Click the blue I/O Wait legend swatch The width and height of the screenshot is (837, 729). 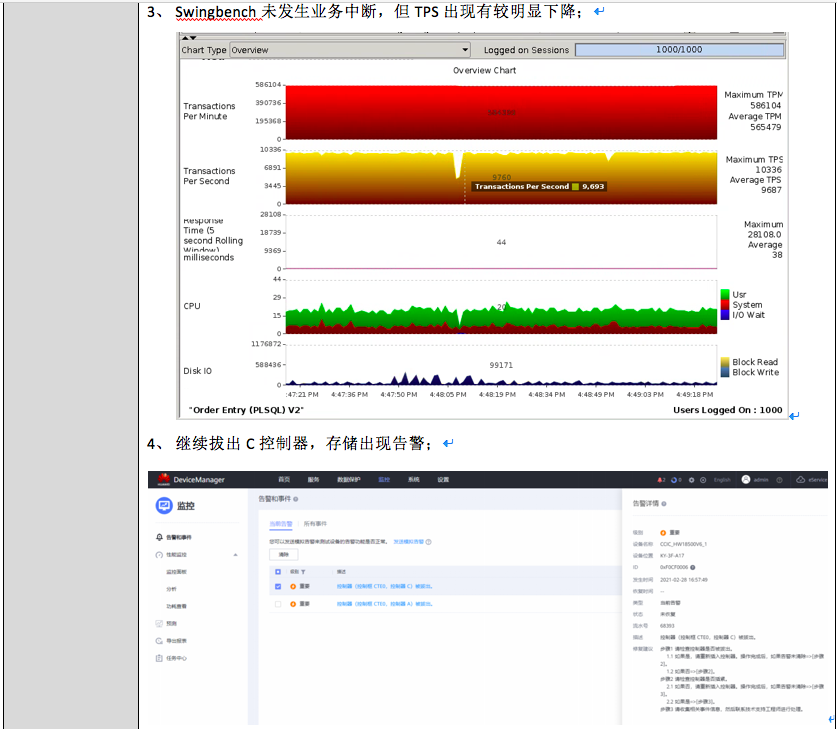pos(725,315)
